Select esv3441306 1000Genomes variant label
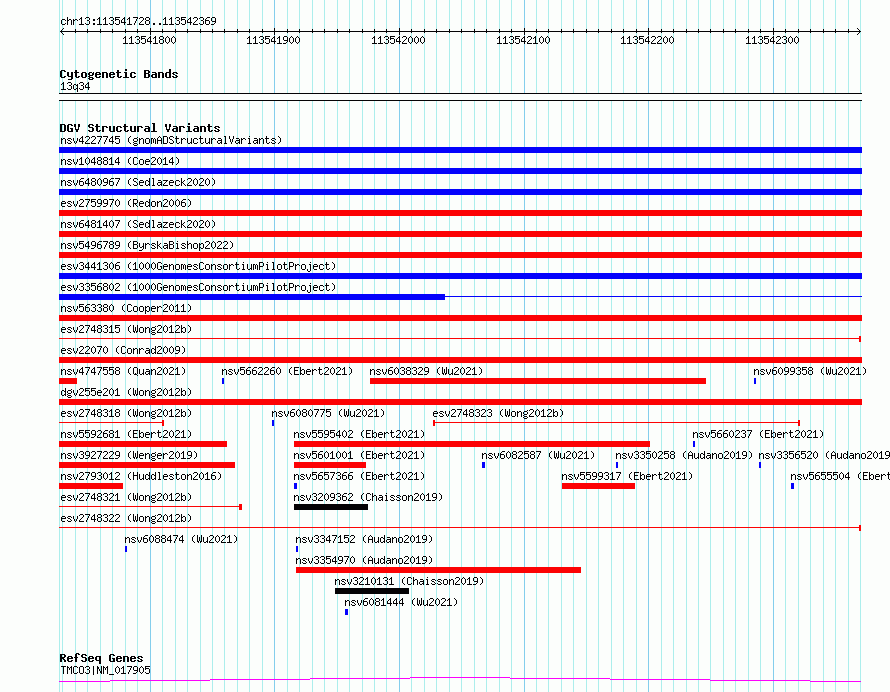Image resolution: width=890 pixels, height=692 pixels. [x=198, y=266]
